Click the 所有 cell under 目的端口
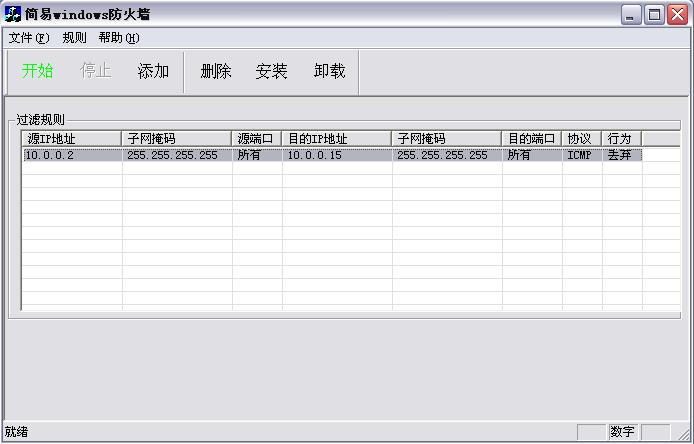Screen dimensions: 694x444 point(532,155)
